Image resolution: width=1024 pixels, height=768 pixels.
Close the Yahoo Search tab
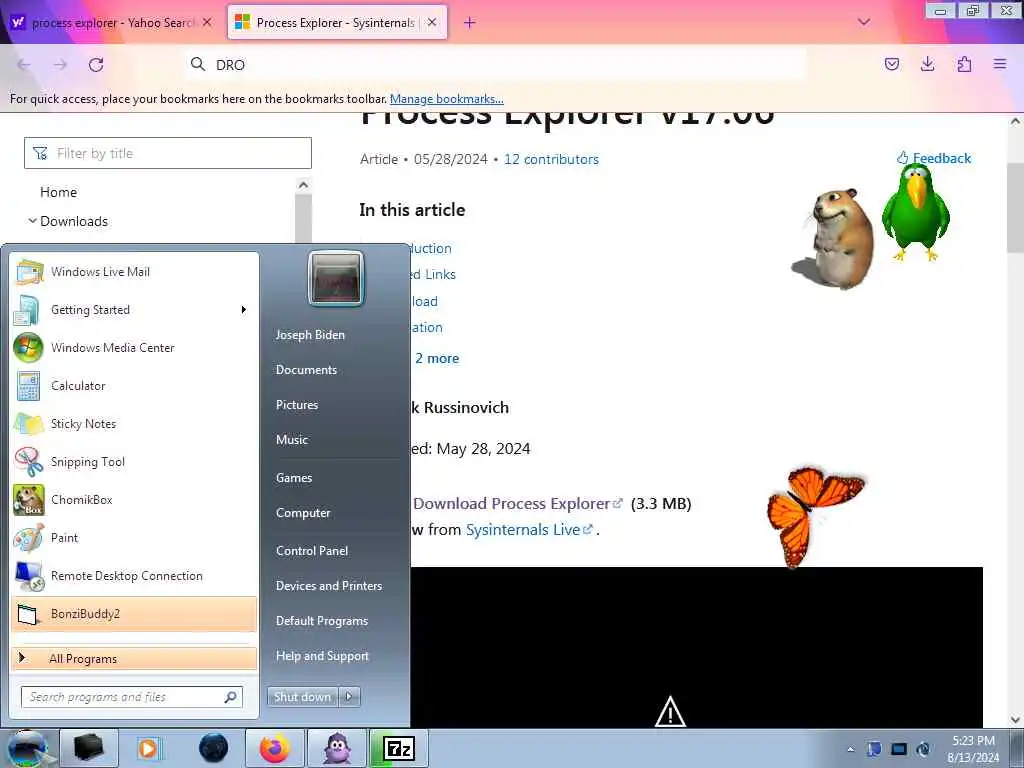(x=207, y=22)
